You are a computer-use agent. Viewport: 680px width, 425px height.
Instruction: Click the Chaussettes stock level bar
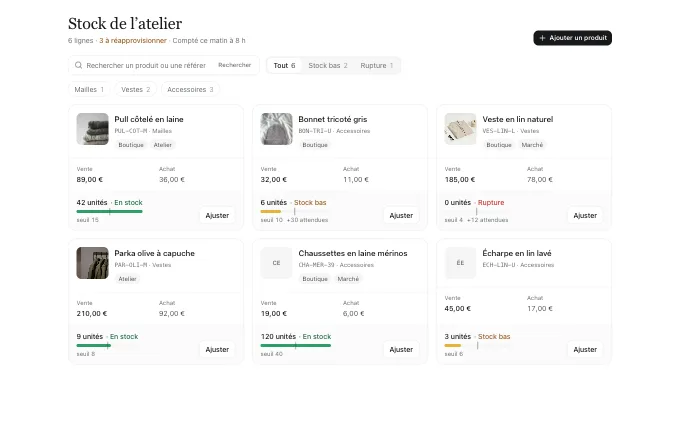click(x=296, y=345)
